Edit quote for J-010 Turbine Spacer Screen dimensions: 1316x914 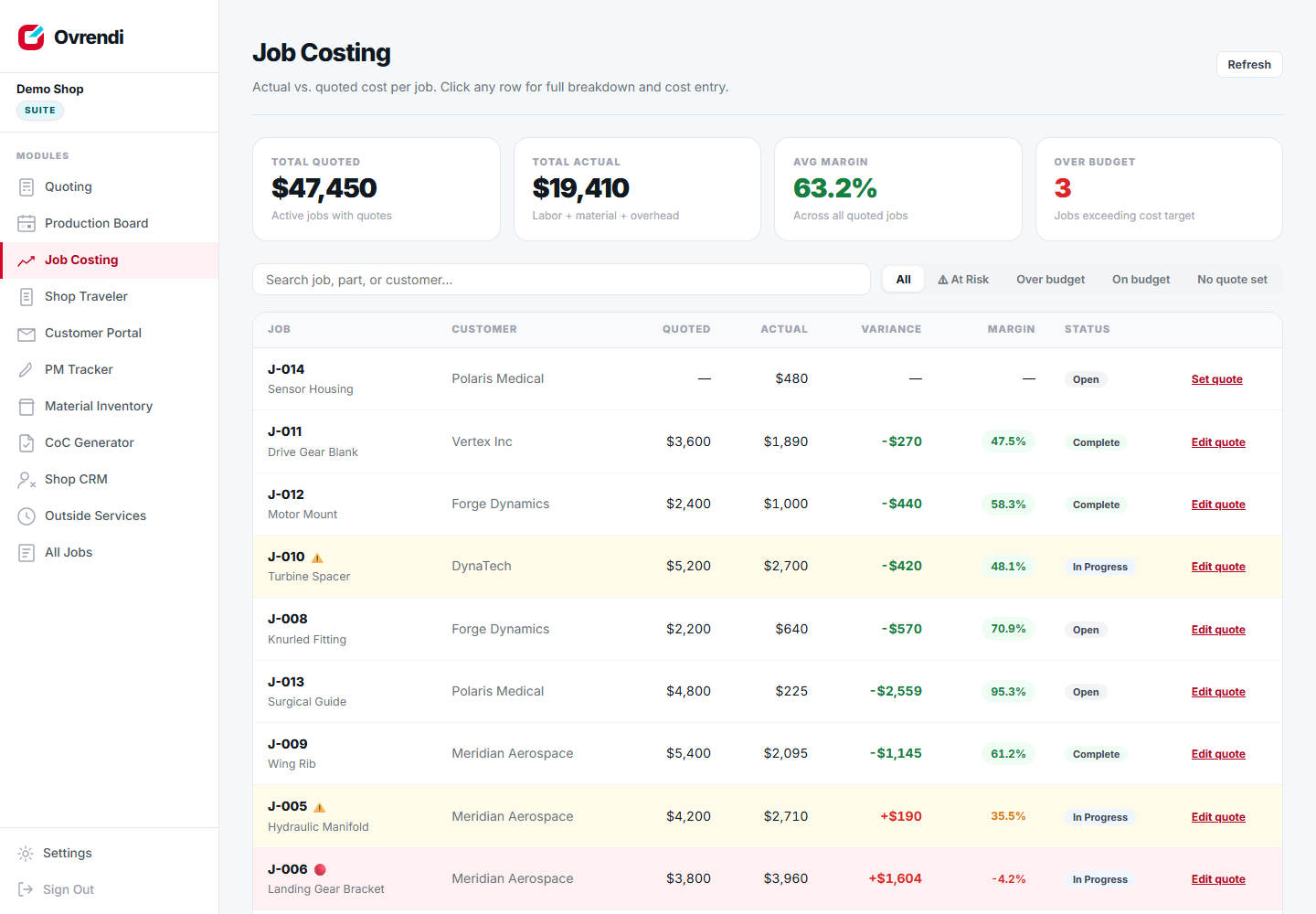pyautogui.click(x=1218, y=567)
